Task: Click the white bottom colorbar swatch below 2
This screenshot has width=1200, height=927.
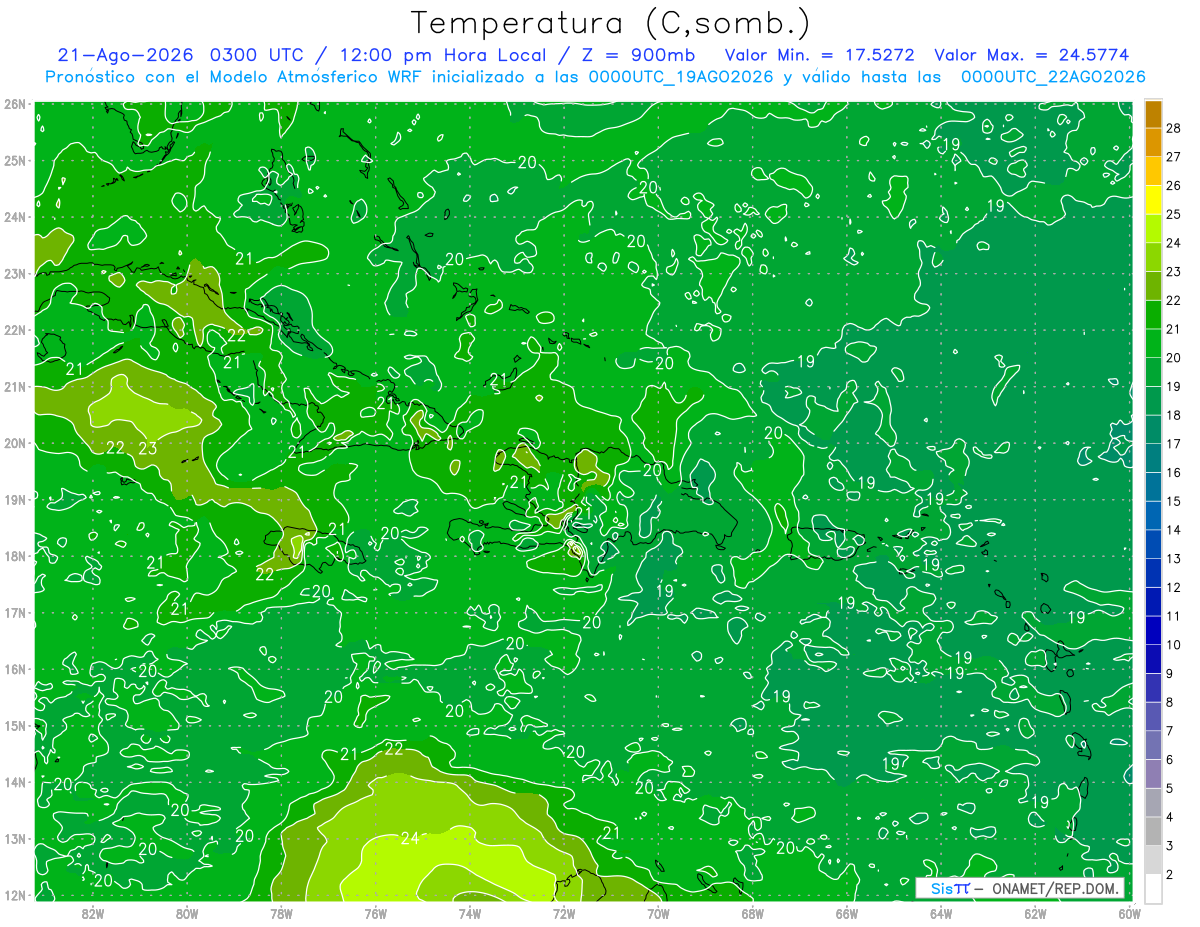Action: [1153, 889]
